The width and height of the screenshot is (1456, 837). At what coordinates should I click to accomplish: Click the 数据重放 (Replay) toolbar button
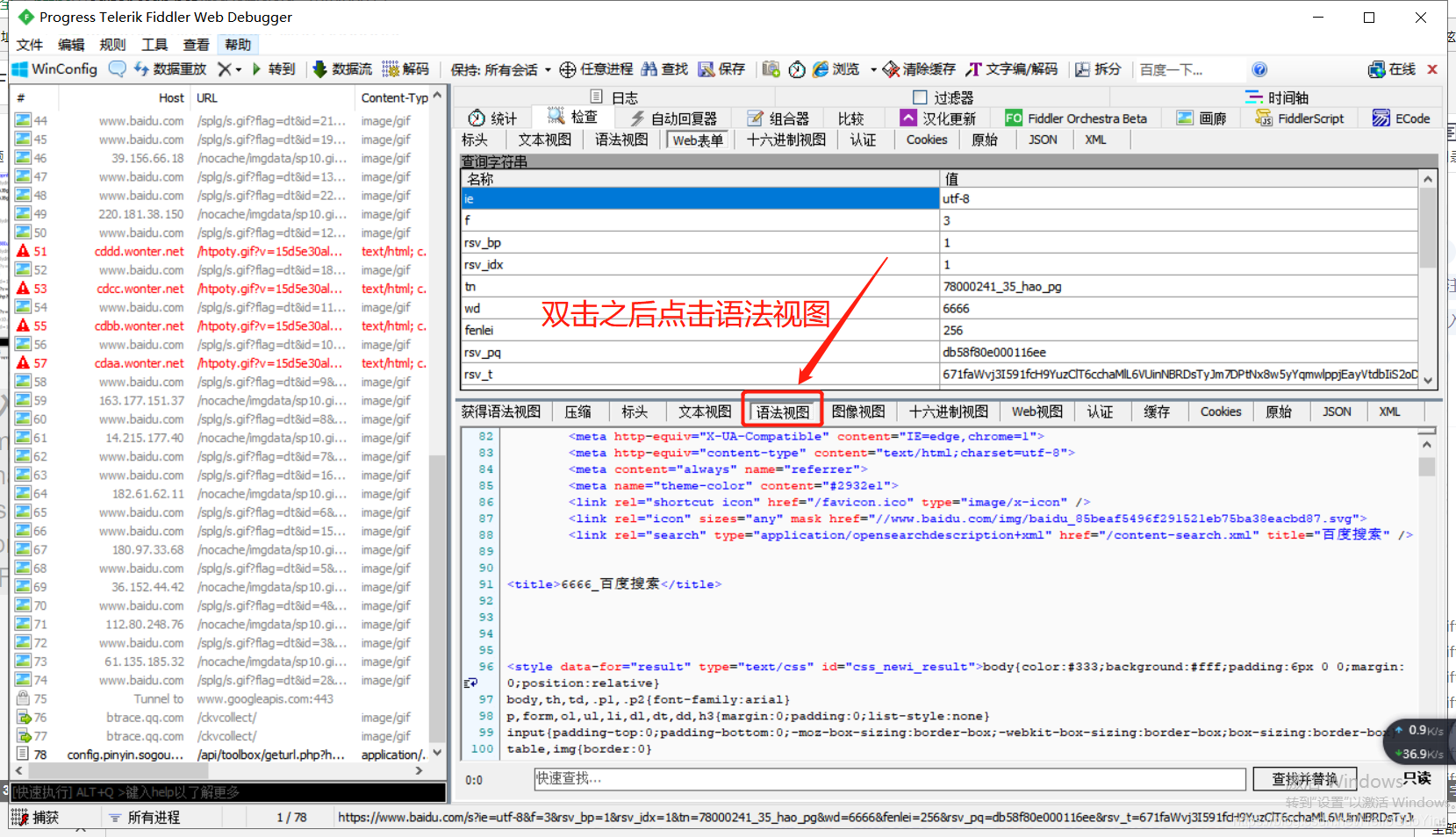point(170,68)
